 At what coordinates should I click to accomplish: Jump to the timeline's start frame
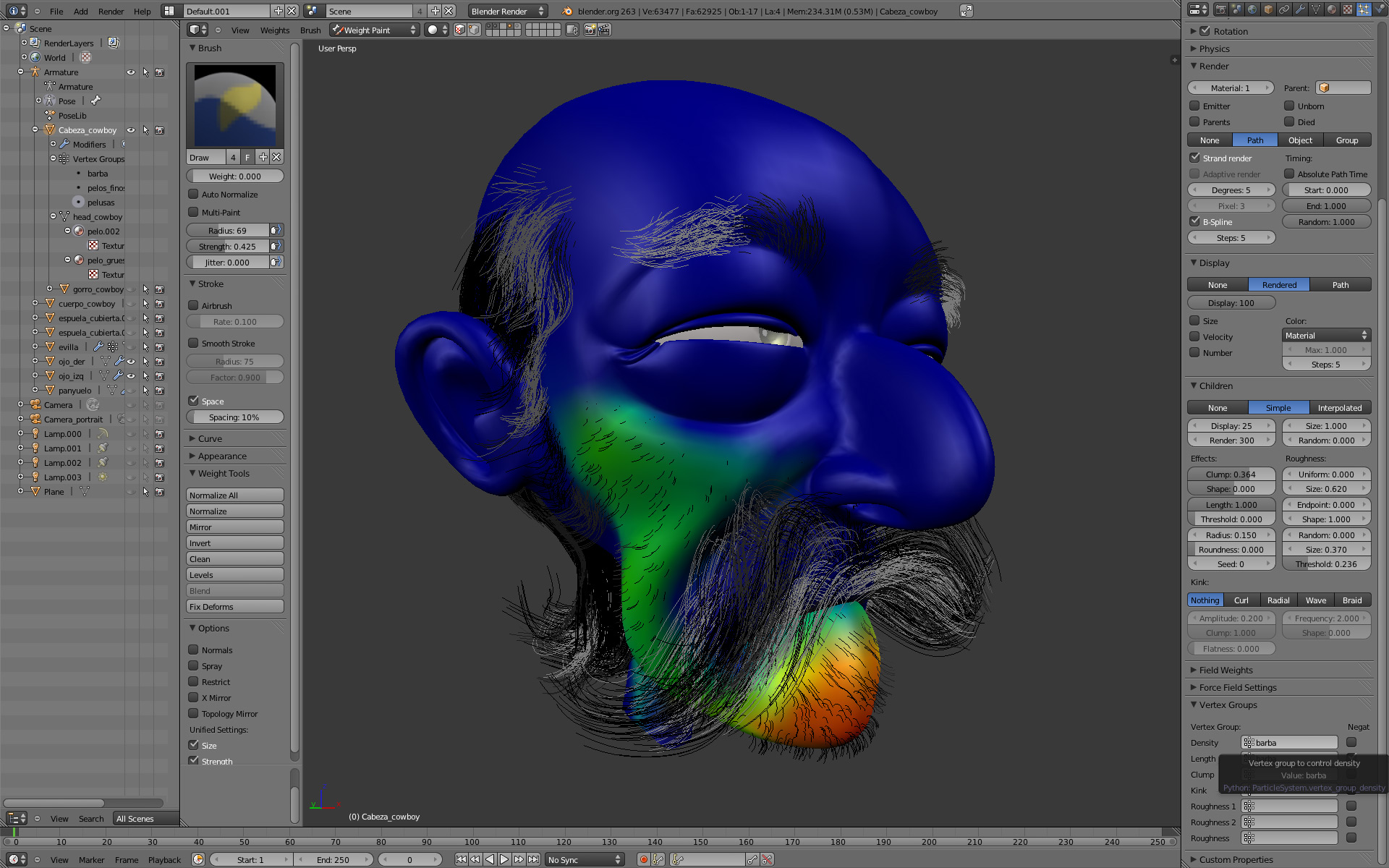coord(461,859)
